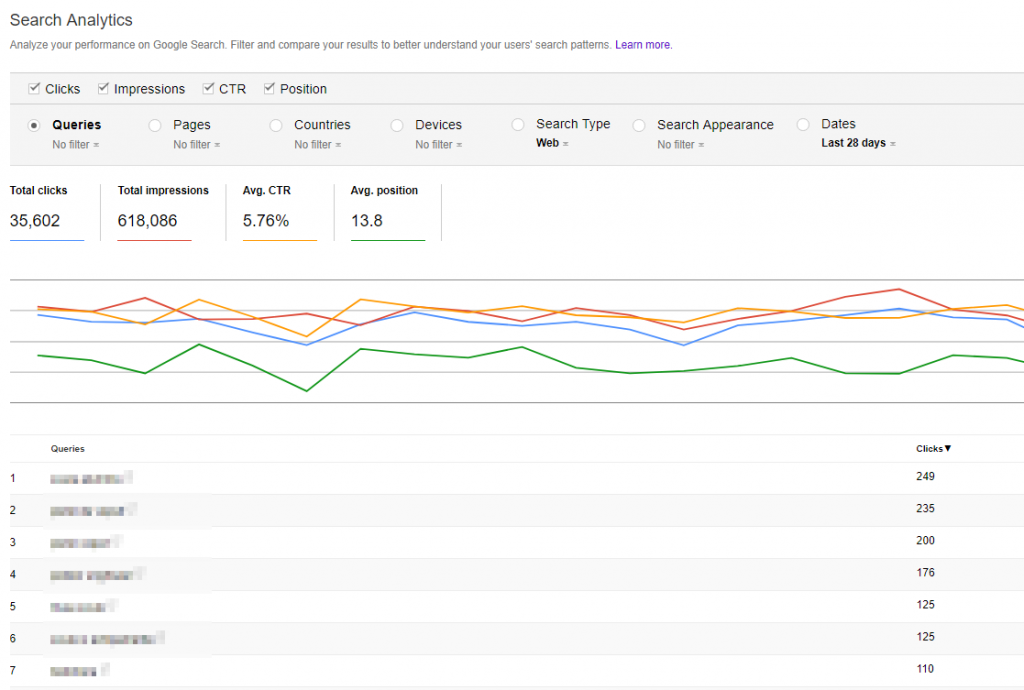1024x690 pixels.
Task: Click the 176 clicks cell
Action: point(925,572)
